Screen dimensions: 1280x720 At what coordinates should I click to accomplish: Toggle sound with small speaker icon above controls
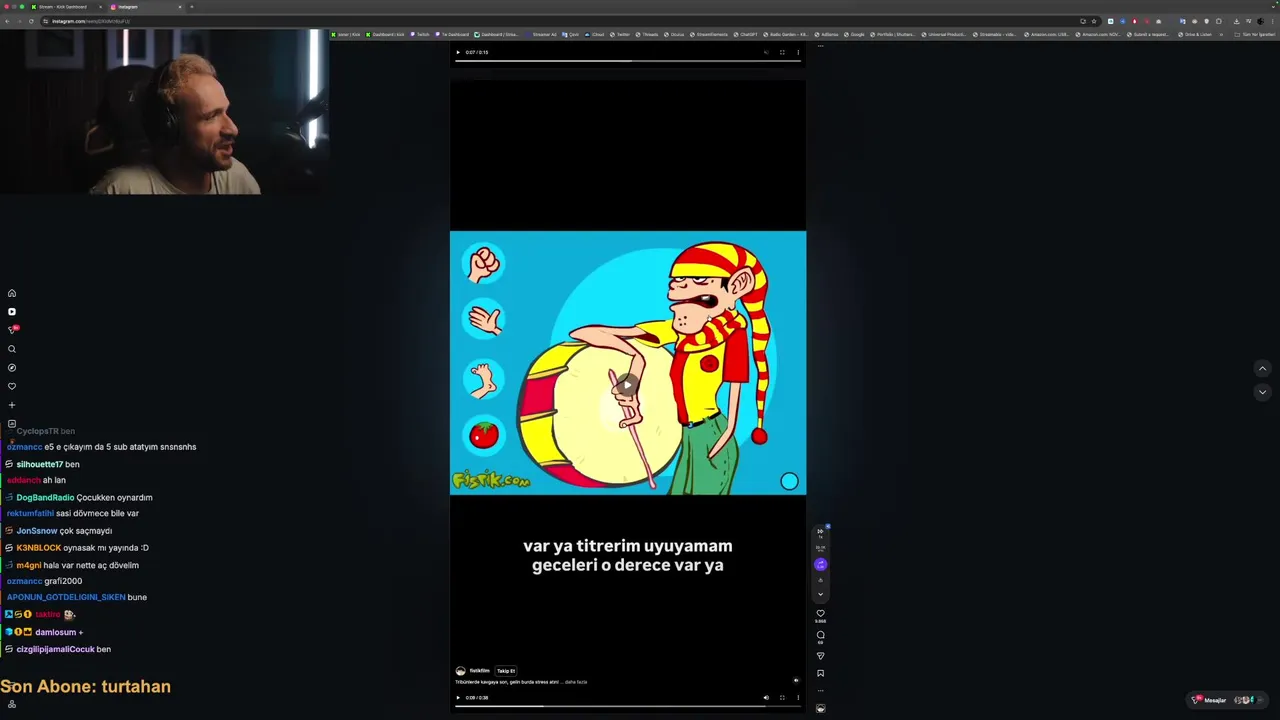[x=796, y=680]
